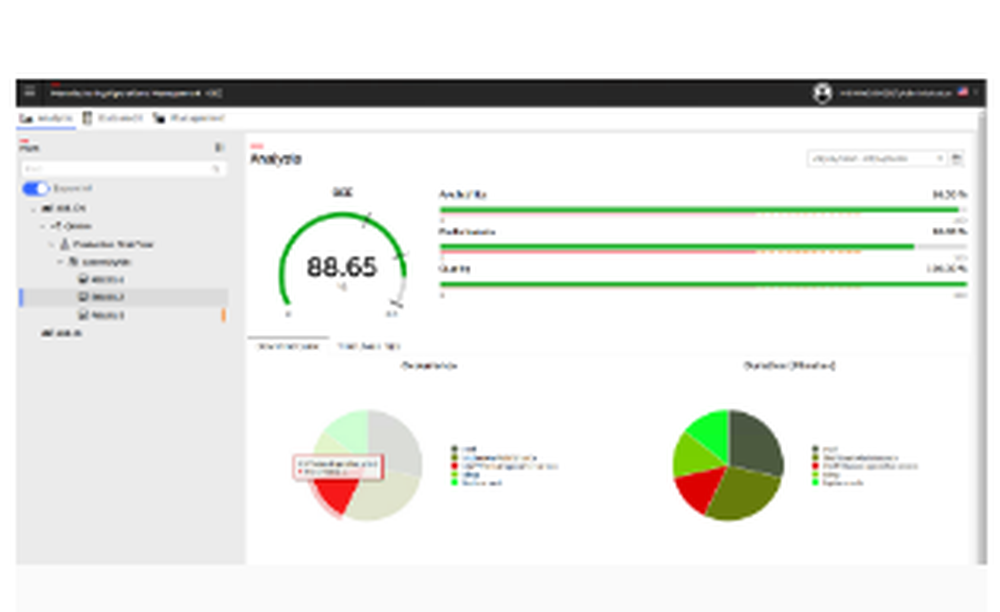Viewport: 1000px width, 612px height.
Task: Click the hand icon of the third top tab
Action: click(x=159, y=118)
